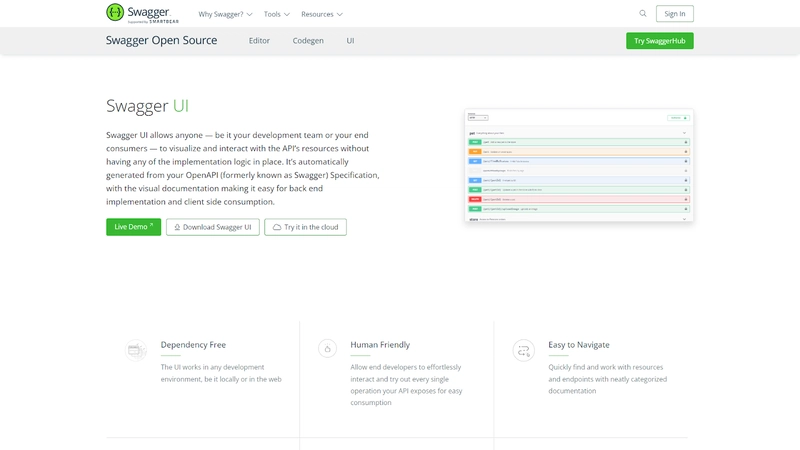Click the Easy to Navigate feature icon
Screen dimensions: 800x450
(523, 351)
